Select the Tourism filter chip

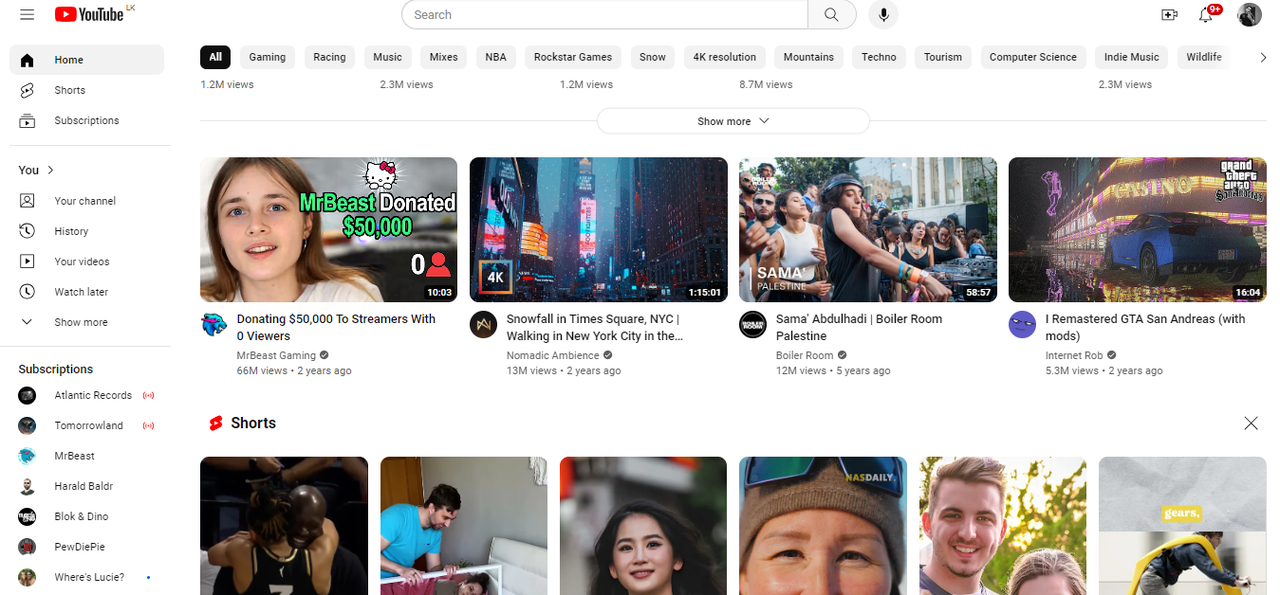click(x=943, y=57)
